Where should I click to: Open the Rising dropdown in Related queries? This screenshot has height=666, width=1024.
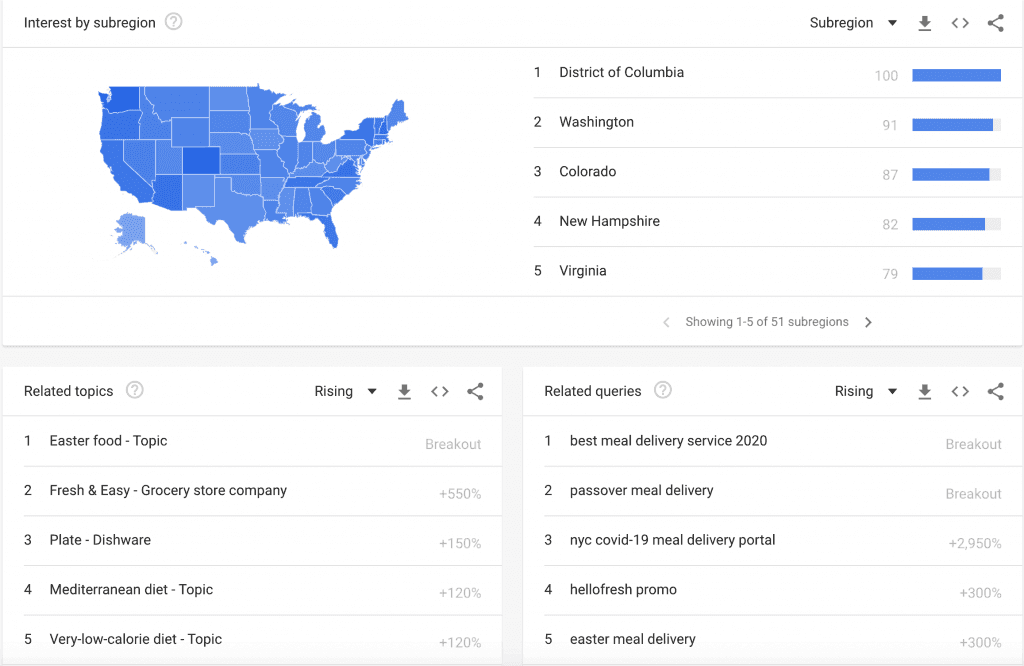point(865,391)
